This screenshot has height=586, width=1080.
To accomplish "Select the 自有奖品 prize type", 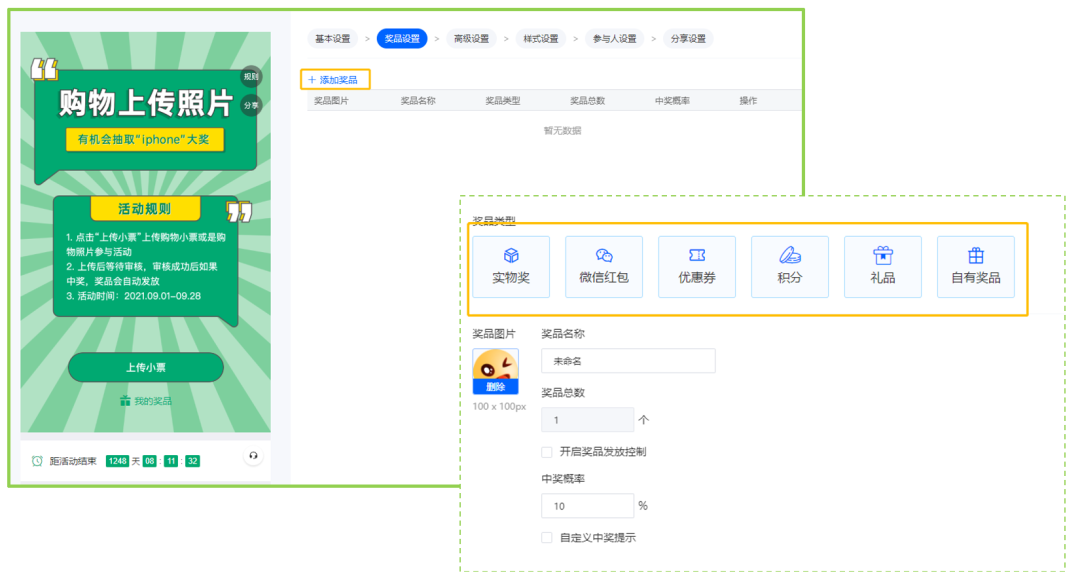I will pyautogui.click(x=976, y=266).
